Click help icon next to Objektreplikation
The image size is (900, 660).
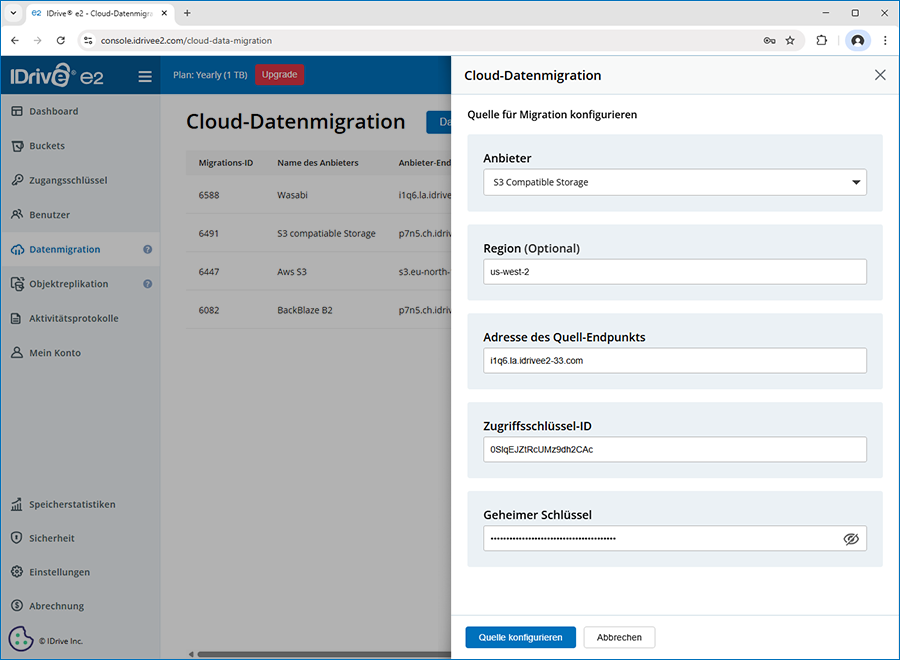click(x=147, y=284)
